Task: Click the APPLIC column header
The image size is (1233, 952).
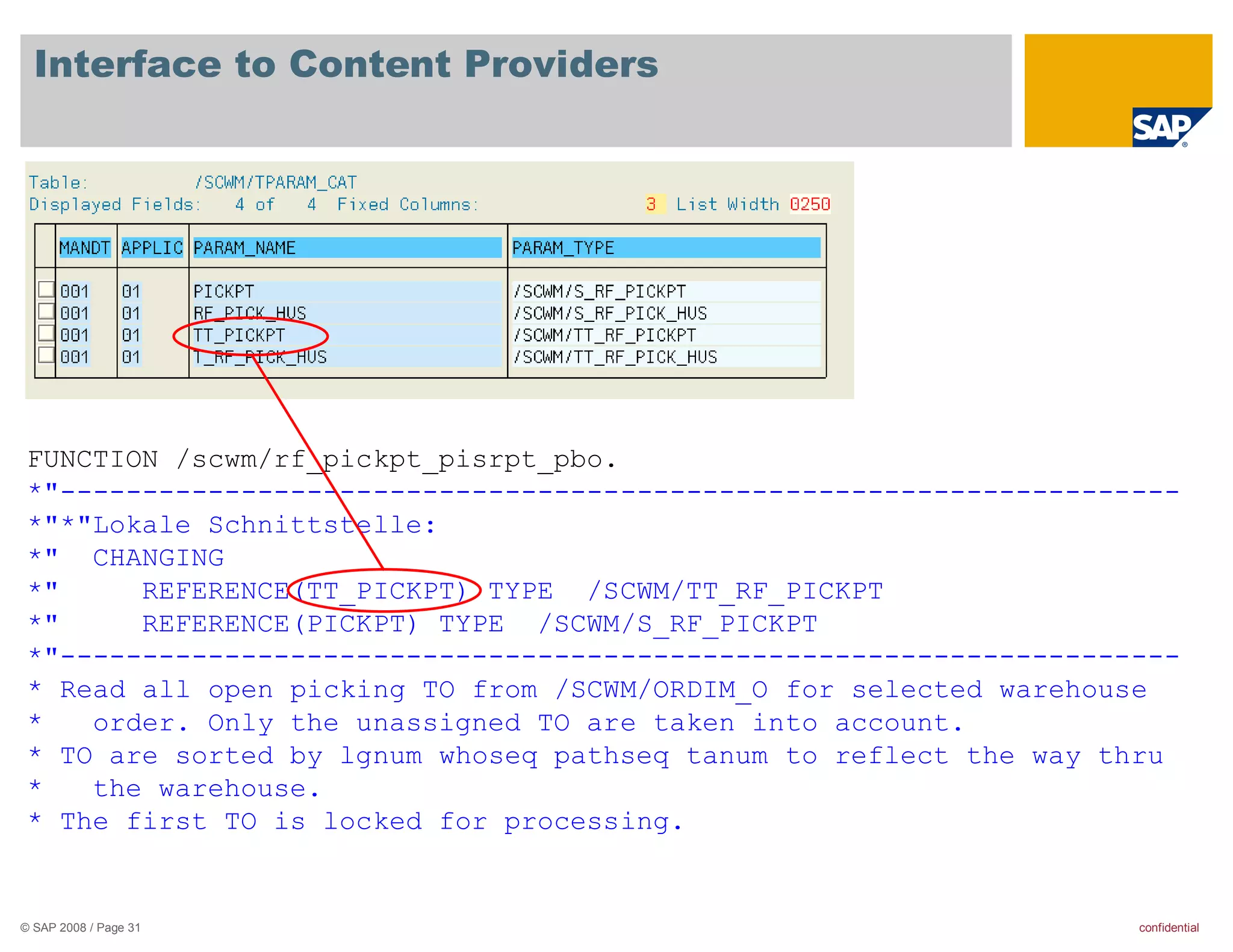Action: coord(152,248)
